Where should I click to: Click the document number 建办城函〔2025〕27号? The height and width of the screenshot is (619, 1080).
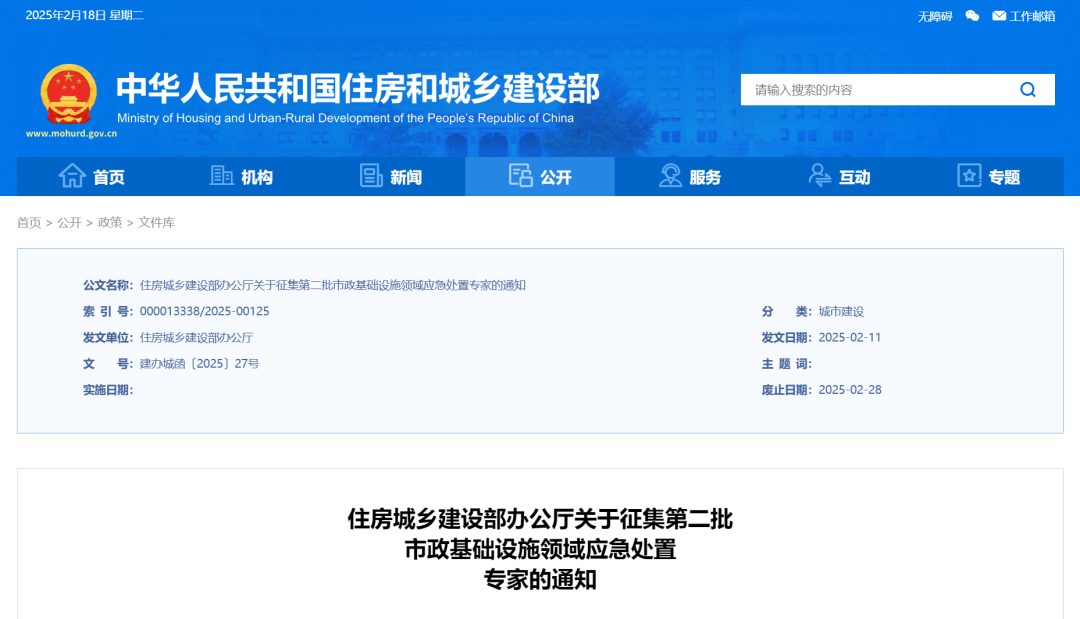[x=200, y=364]
